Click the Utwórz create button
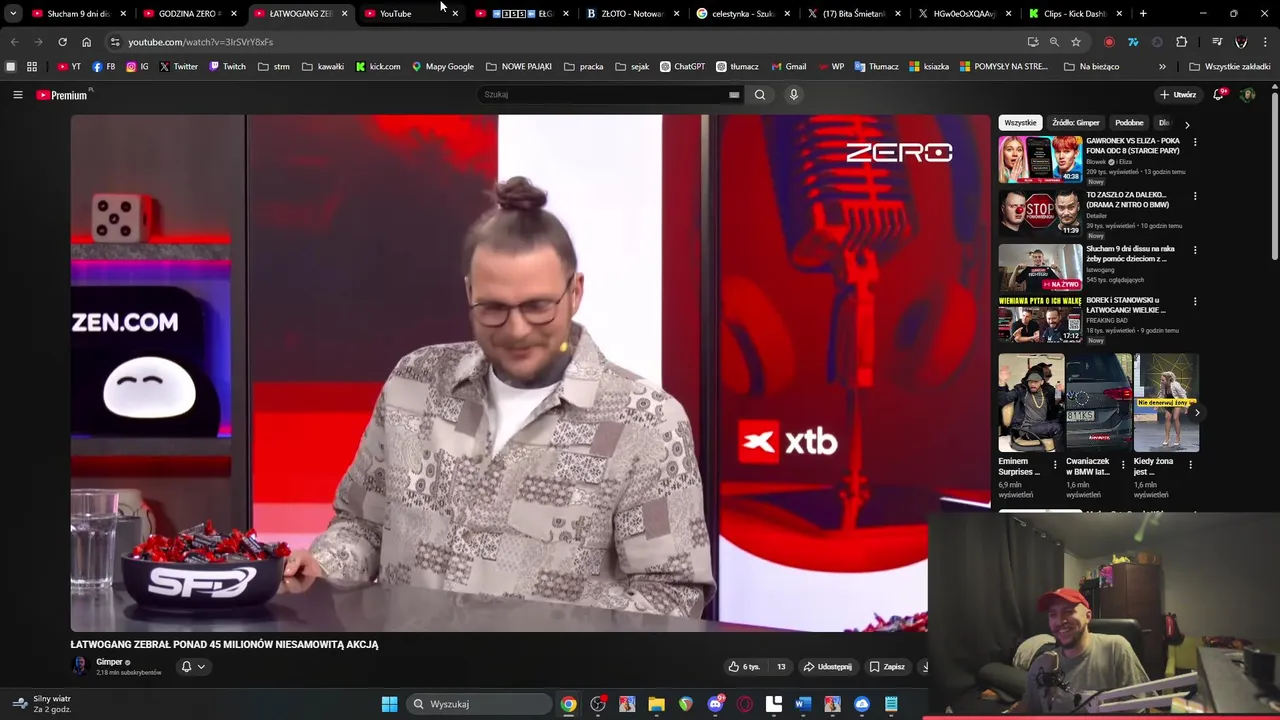Viewport: 1280px width, 720px height. (x=1178, y=95)
